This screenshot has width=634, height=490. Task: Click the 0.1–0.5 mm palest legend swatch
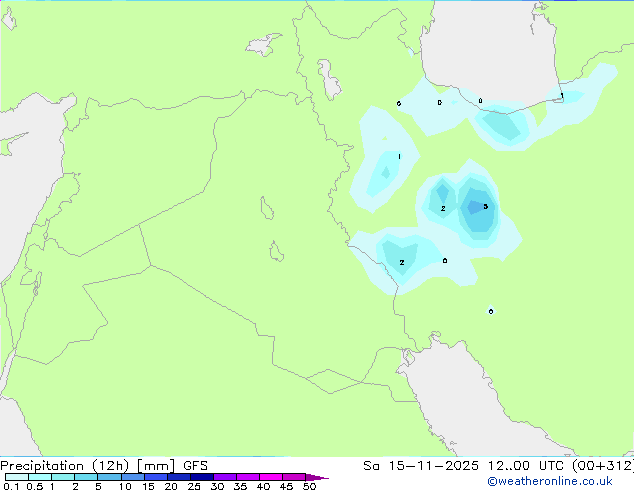[17, 477]
